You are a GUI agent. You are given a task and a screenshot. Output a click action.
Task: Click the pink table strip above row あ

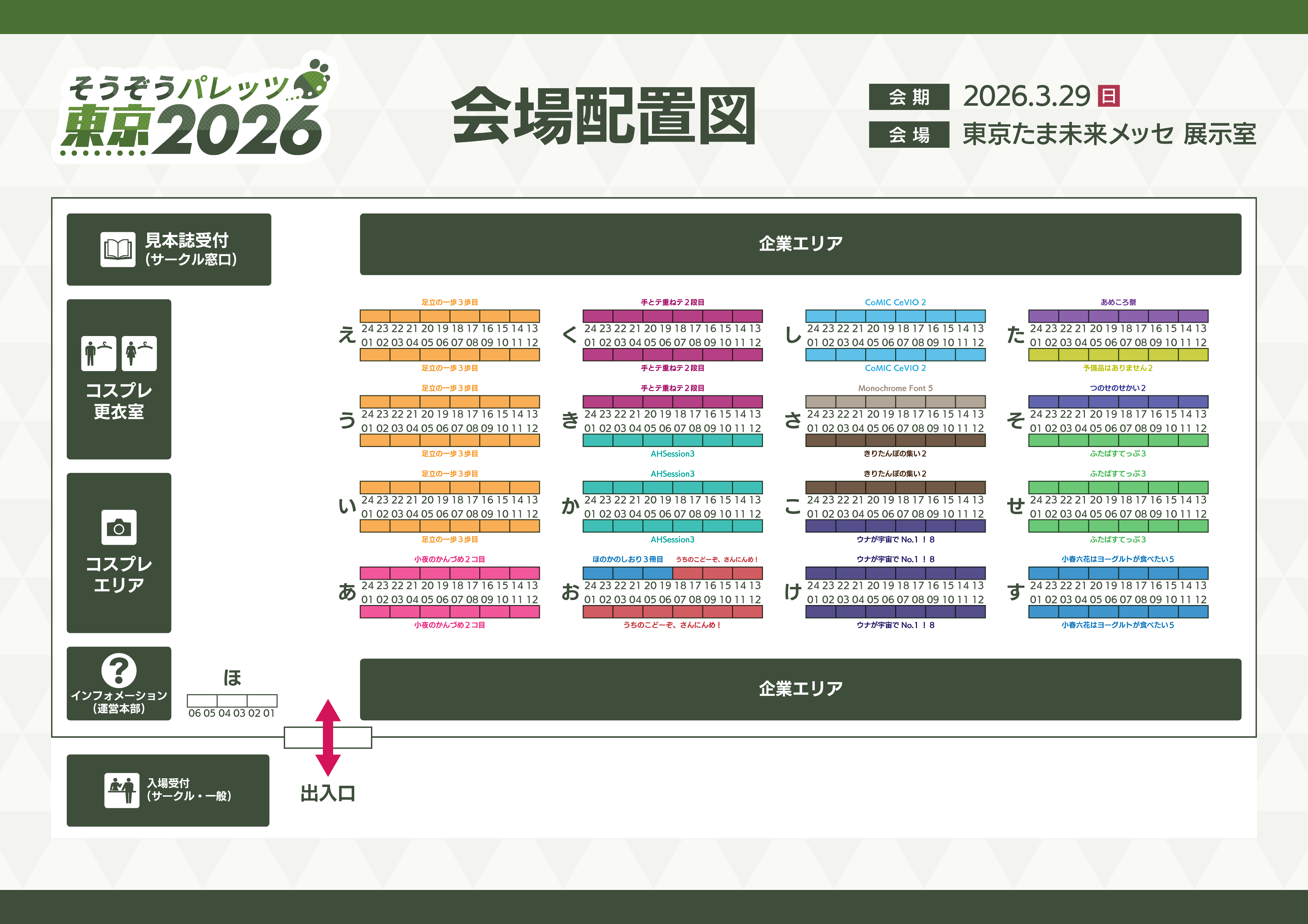click(450, 573)
